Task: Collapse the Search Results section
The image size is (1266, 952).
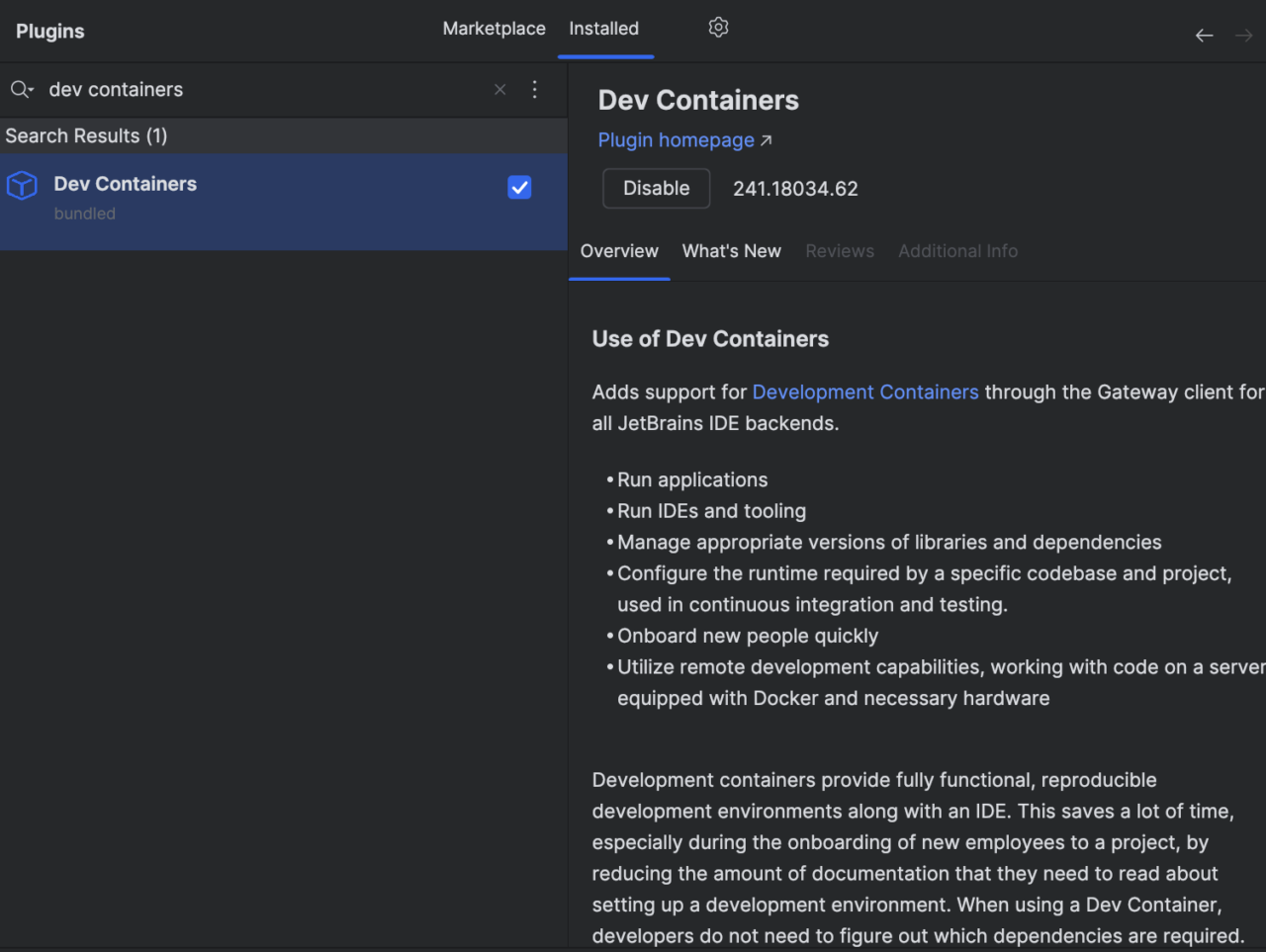Action: point(86,135)
